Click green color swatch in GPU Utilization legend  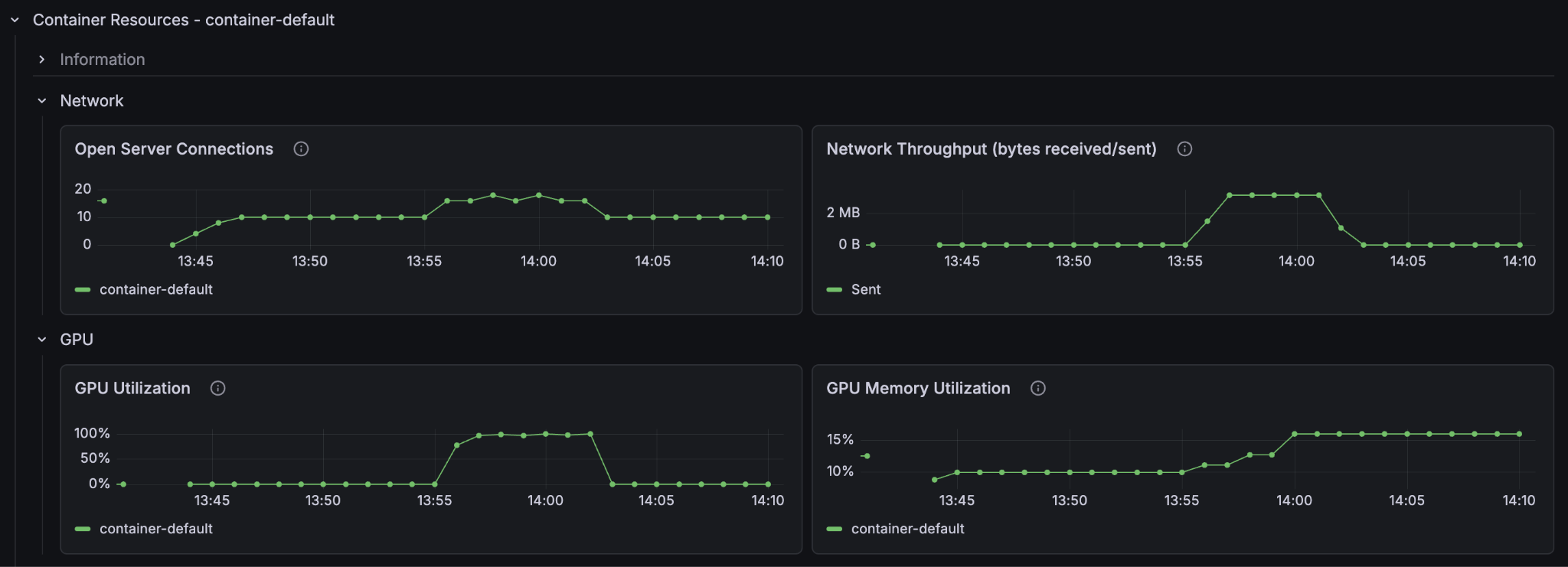83,529
